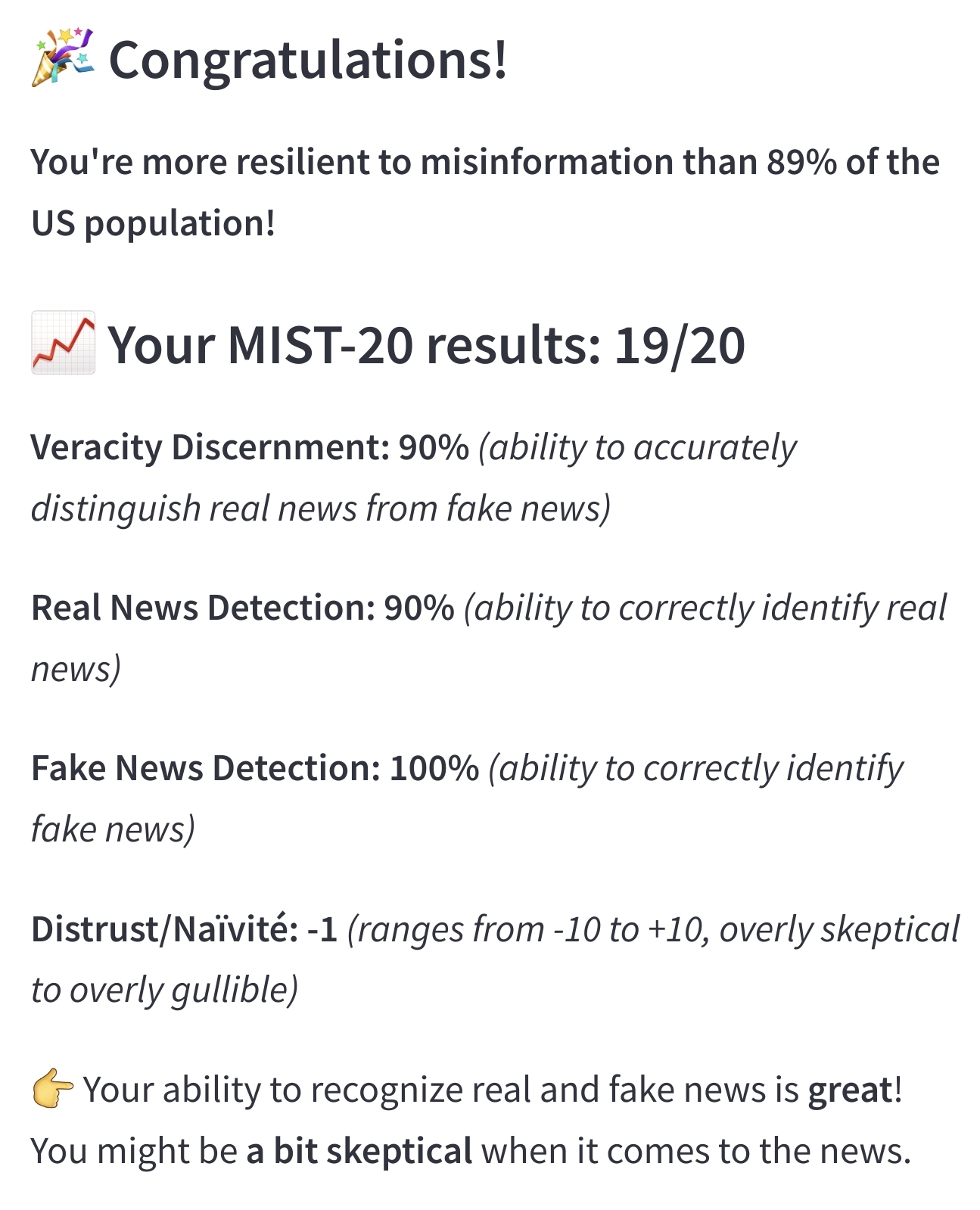Image resolution: width=980 pixels, height=1210 pixels.
Task: Click the US population! text
Action: click(x=154, y=223)
